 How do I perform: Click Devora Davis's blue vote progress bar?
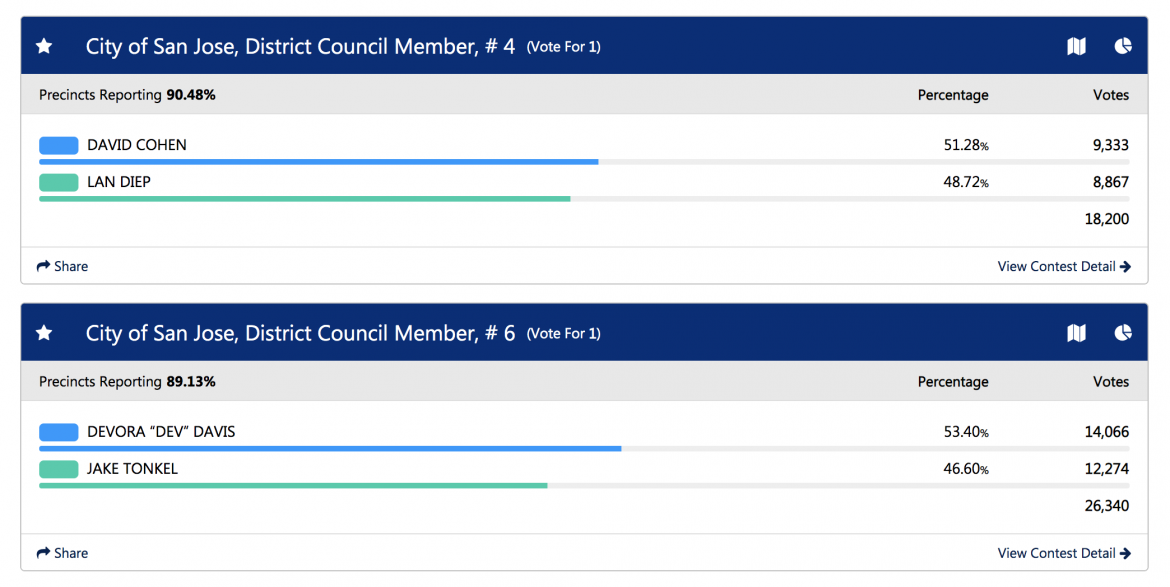[x=330, y=449]
